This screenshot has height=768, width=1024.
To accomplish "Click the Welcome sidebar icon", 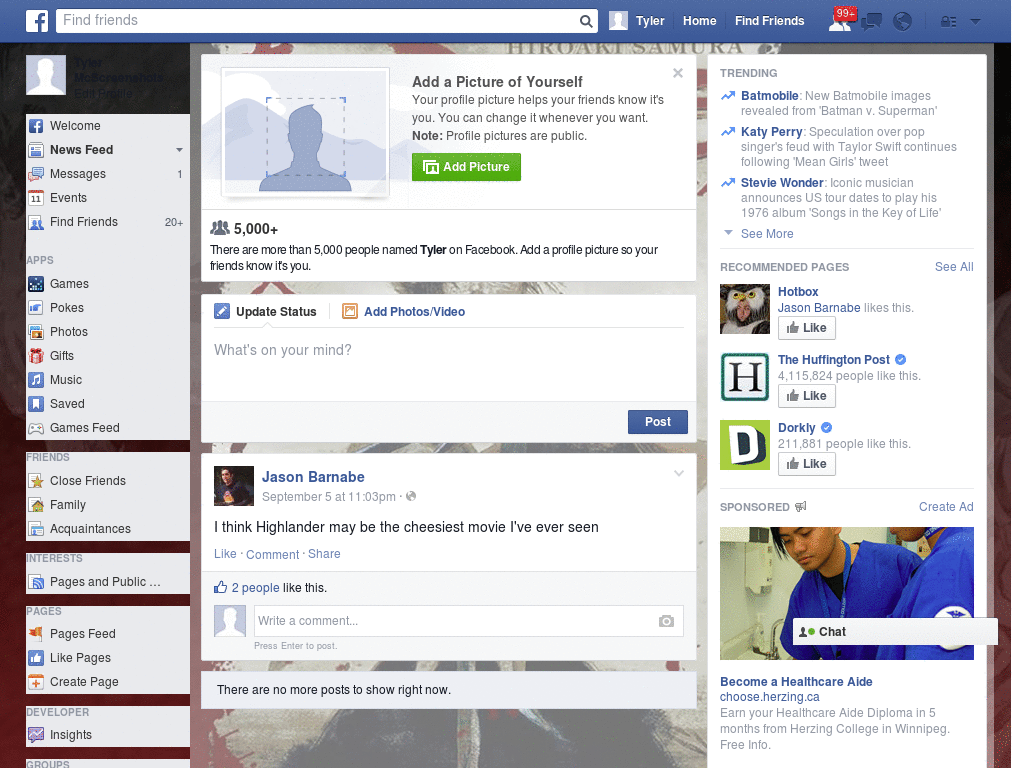I will point(36,126).
